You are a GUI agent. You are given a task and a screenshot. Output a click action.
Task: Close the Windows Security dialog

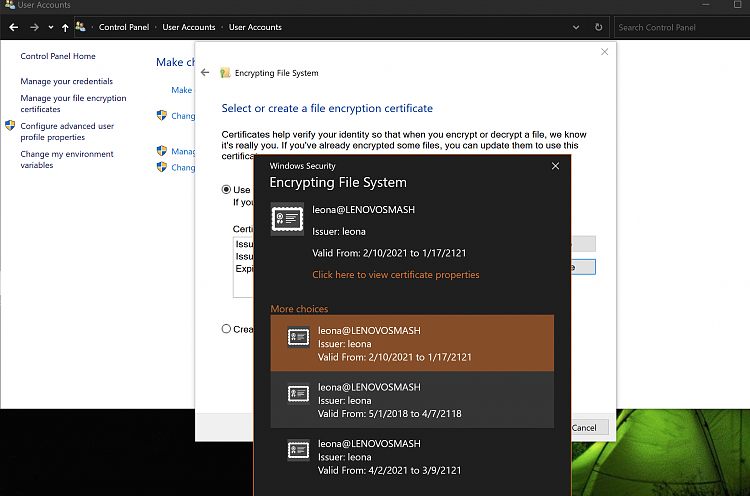coord(555,166)
